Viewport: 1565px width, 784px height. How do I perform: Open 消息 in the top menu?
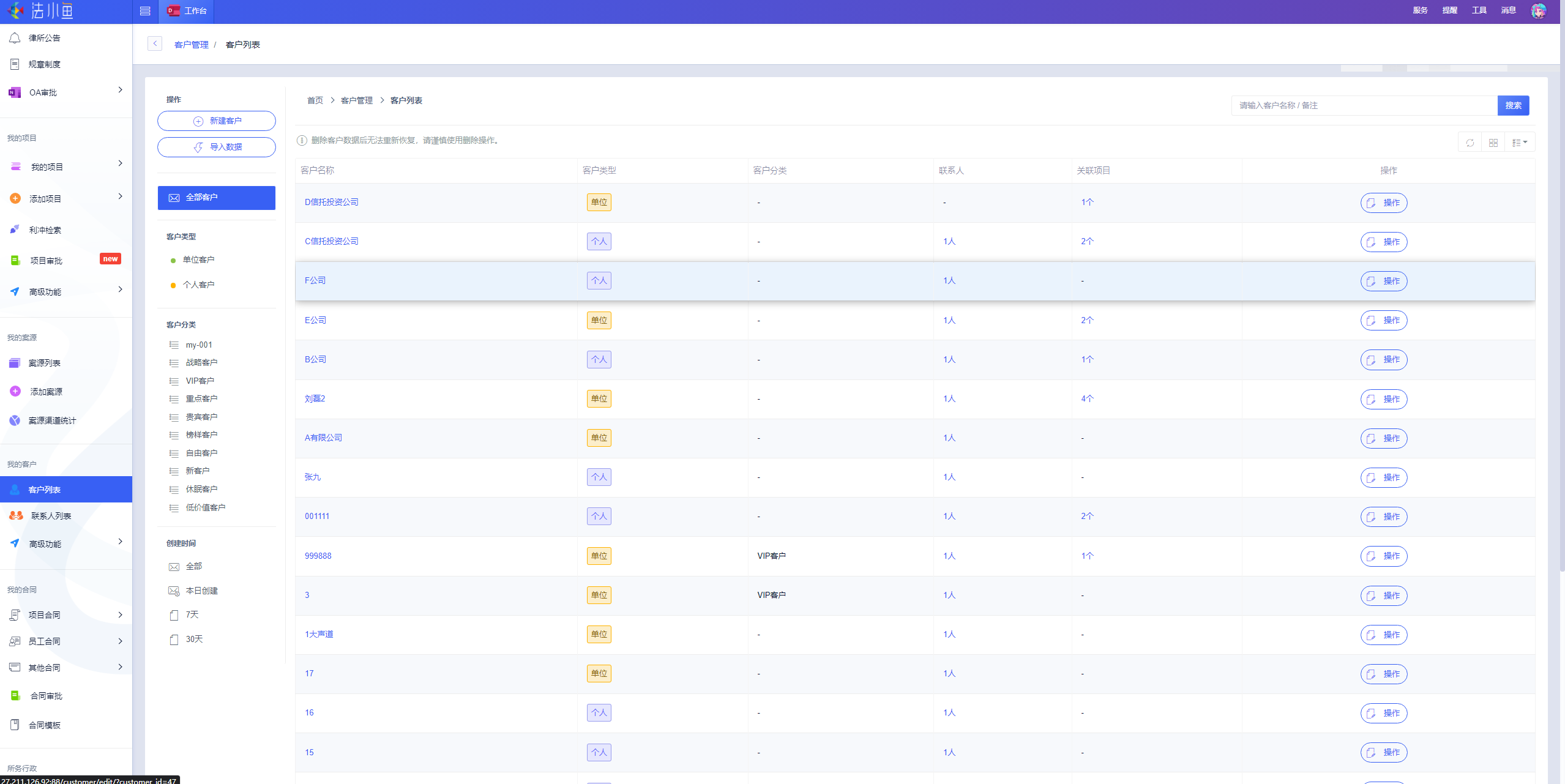pyautogui.click(x=1508, y=10)
